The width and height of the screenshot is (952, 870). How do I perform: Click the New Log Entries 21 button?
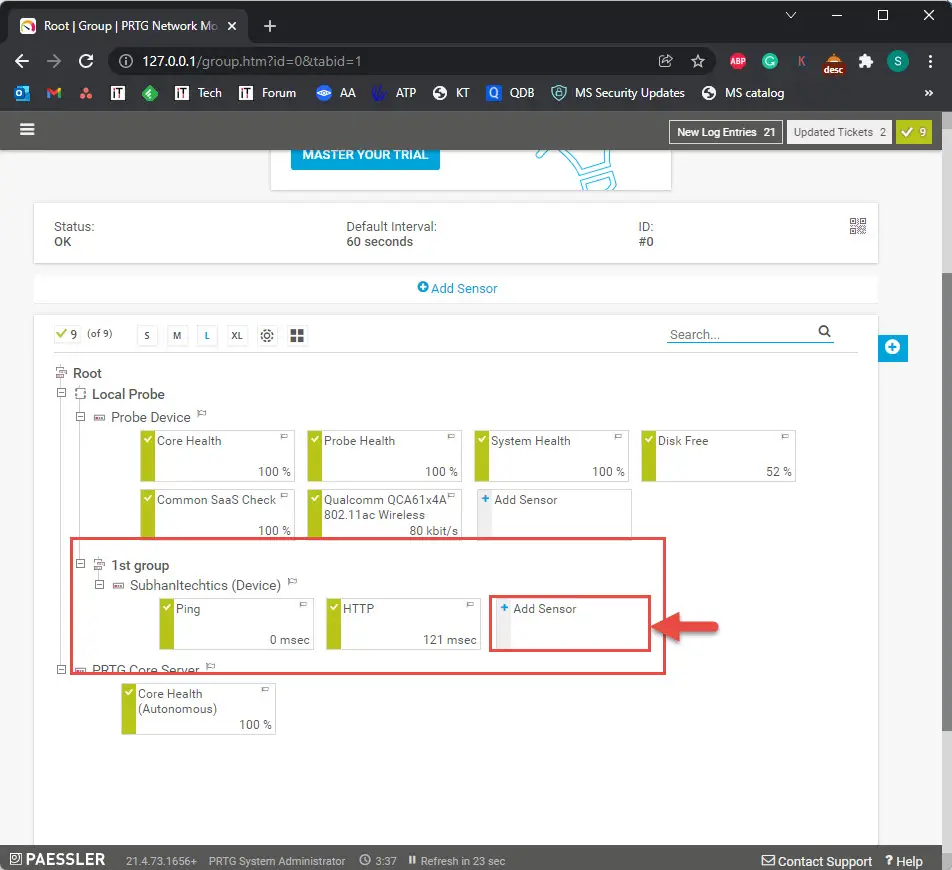click(x=726, y=132)
